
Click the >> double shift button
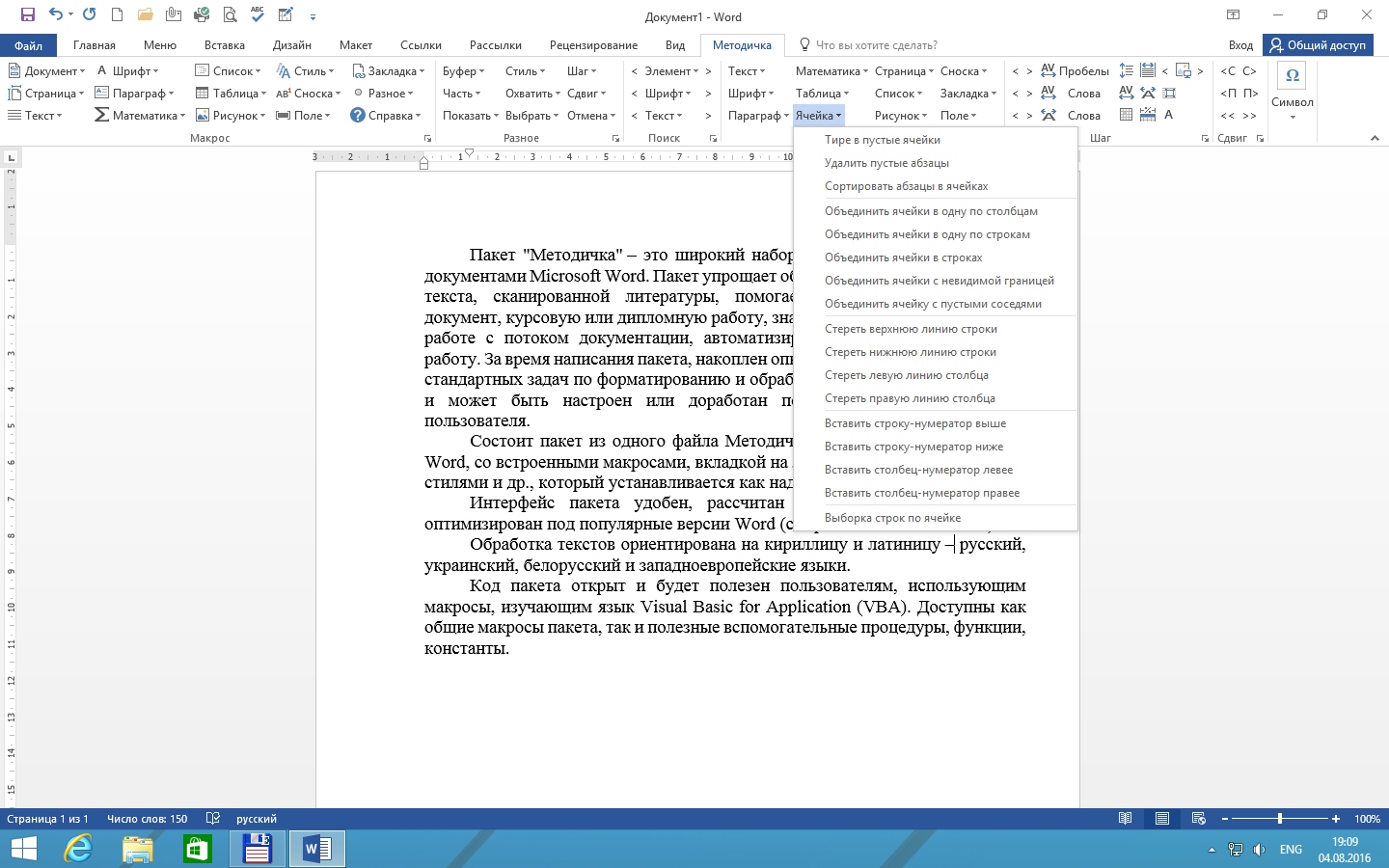[x=1250, y=116]
